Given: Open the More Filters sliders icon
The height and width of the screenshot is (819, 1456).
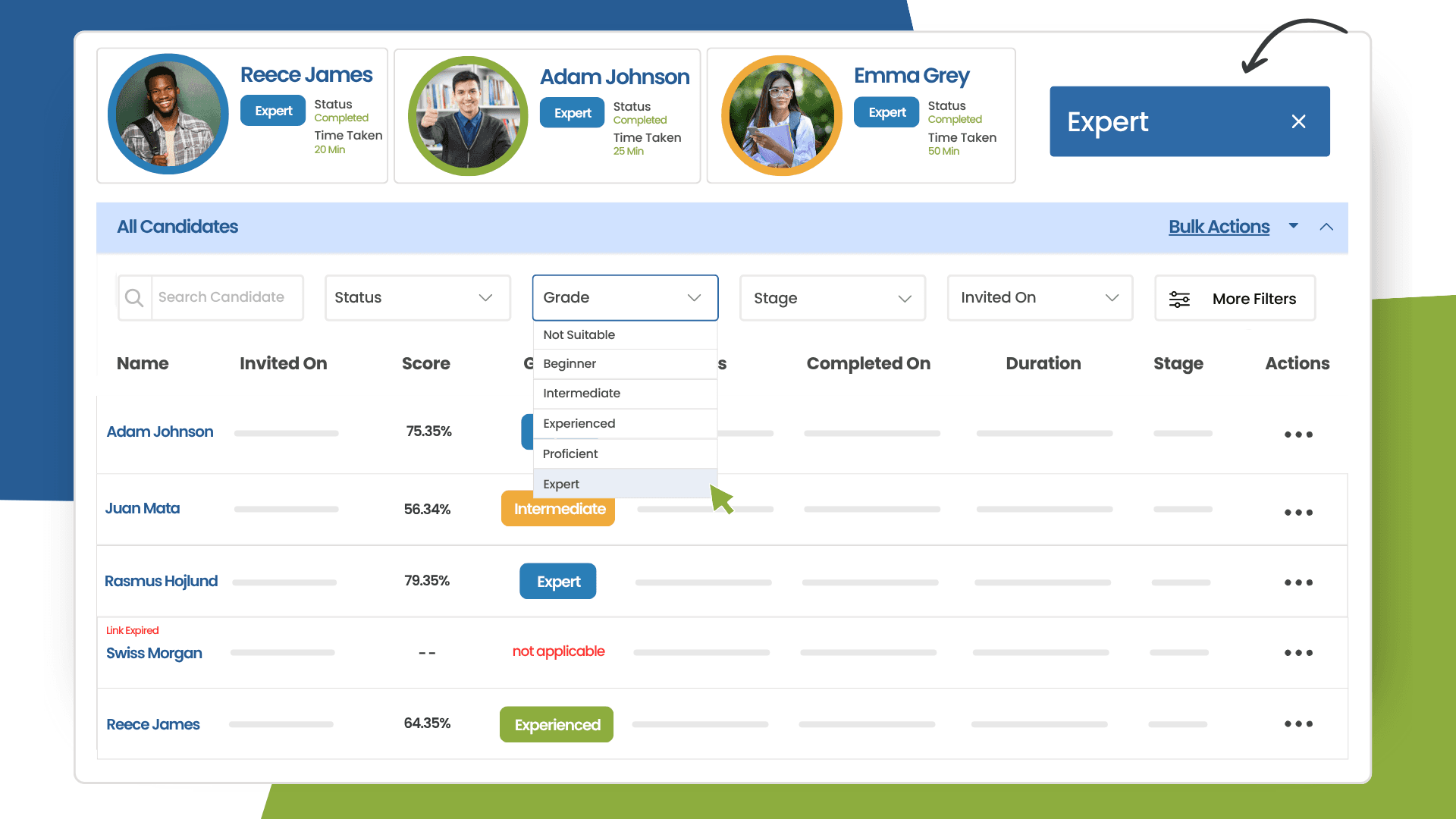Looking at the screenshot, I should 1179,299.
